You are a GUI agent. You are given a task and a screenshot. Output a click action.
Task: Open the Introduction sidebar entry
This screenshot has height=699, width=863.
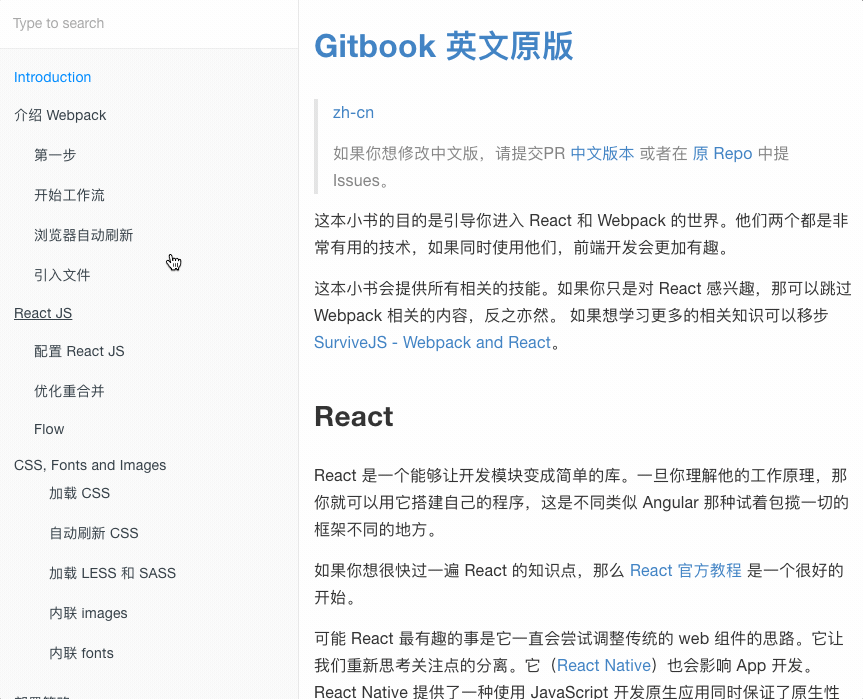53,77
